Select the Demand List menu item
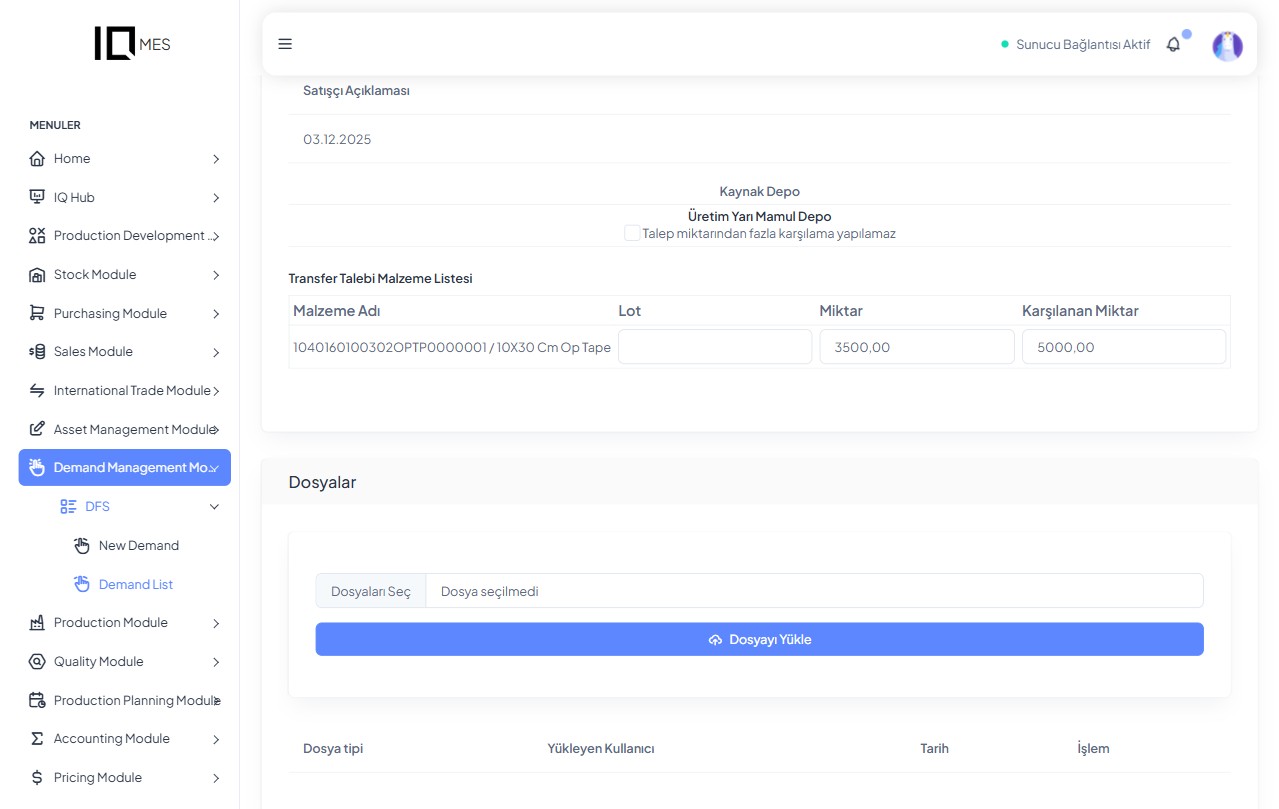Screen dimensions: 1279x809 click(135, 585)
